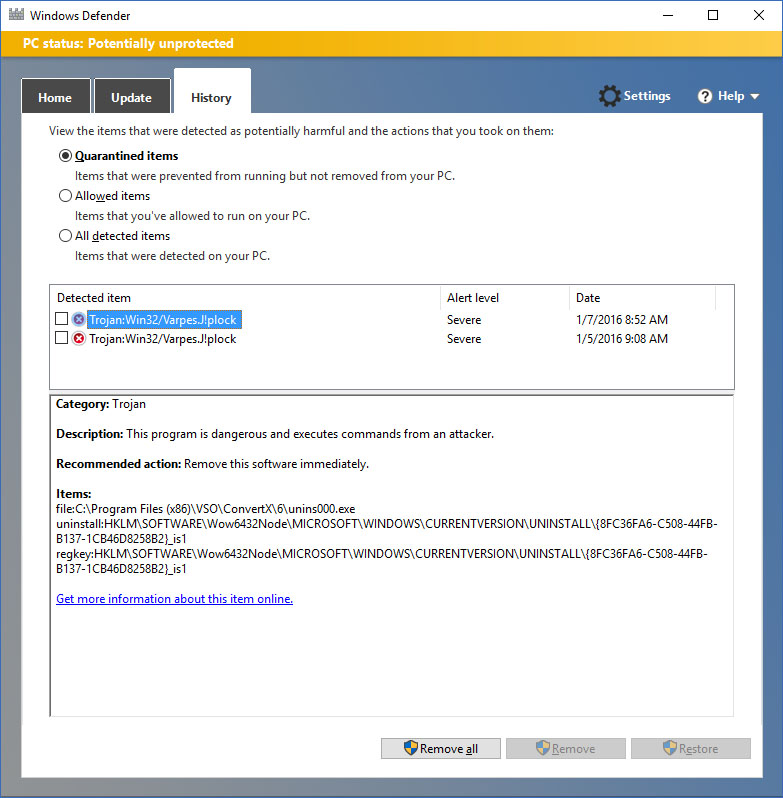Expand the Help dropdown arrow

[x=755, y=96]
